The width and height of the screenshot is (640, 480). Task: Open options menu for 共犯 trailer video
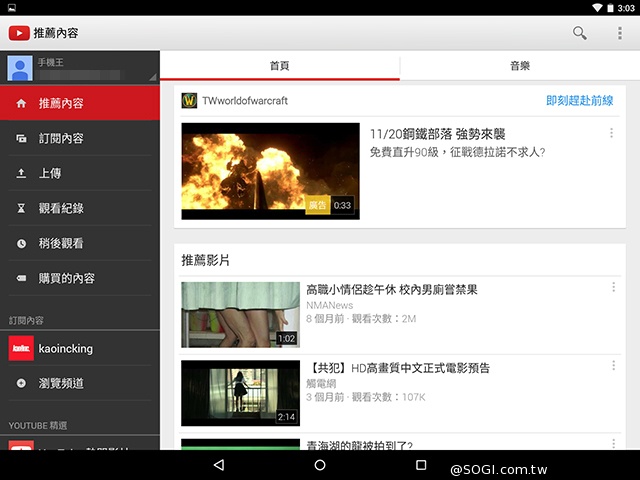[613, 367]
